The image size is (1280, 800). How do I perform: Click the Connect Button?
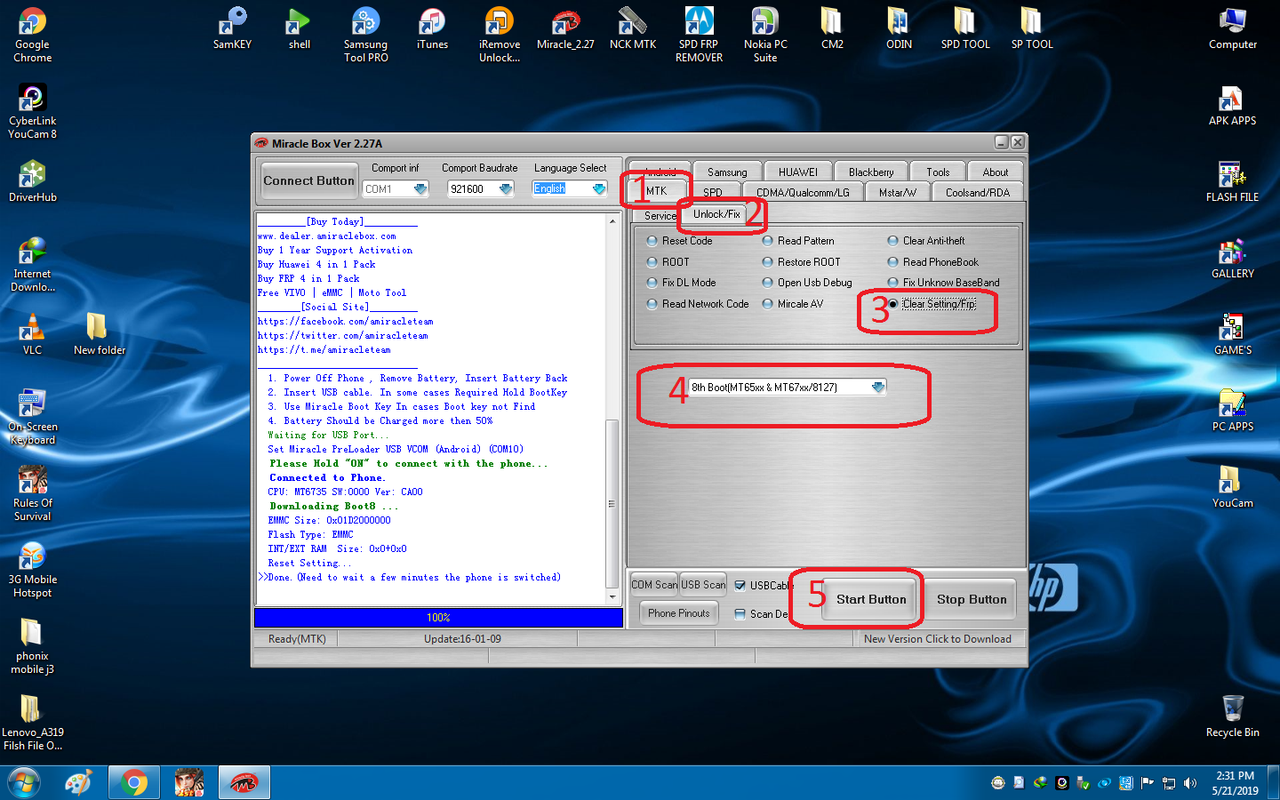[309, 181]
